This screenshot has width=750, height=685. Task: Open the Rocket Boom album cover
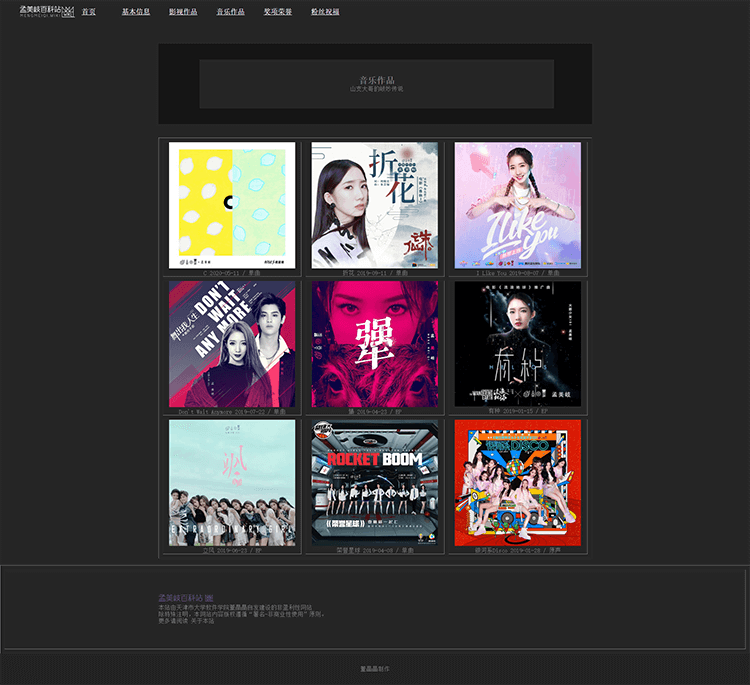[375, 483]
